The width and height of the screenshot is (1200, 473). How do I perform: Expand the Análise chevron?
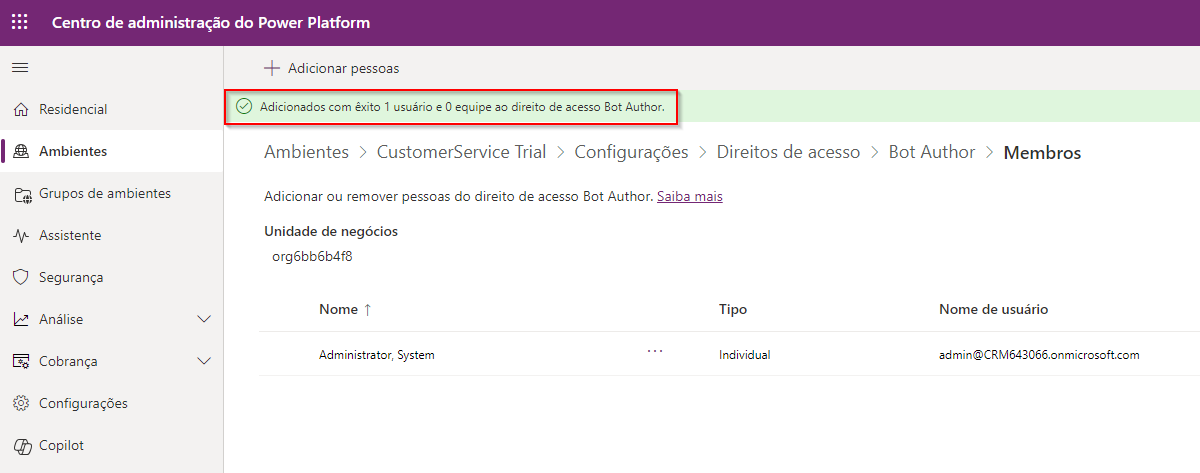pyautogui.click(x=204, y=320)
